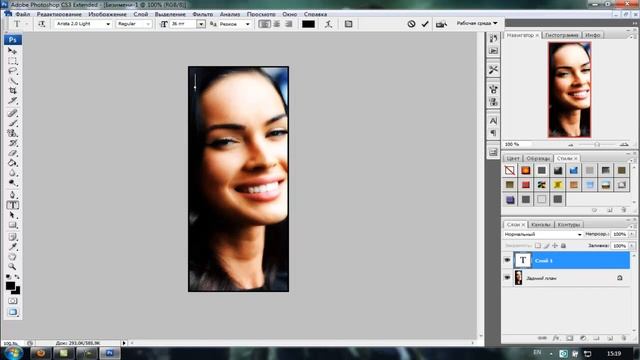
Task: Select the Paint Bucket tool
Action: pyautogui.click(x=13, y=163)
